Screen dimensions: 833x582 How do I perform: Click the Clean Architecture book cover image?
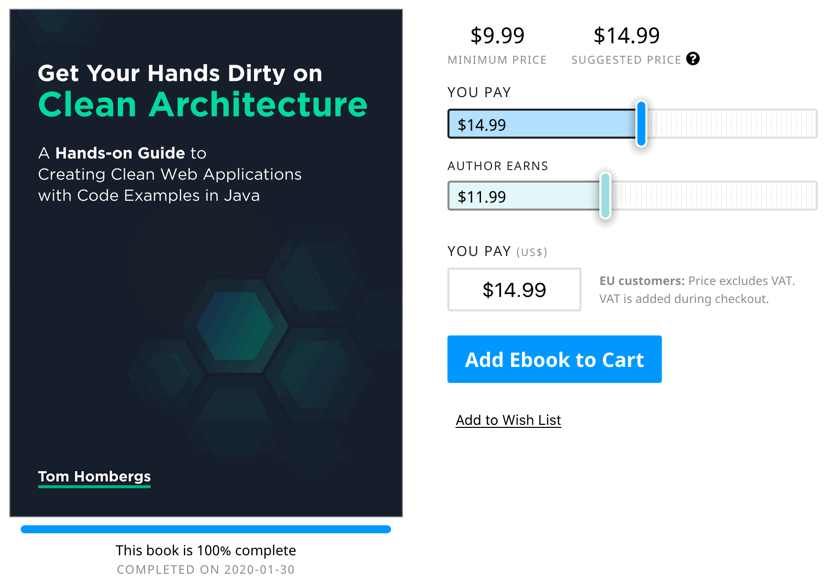tap(206, 263)
